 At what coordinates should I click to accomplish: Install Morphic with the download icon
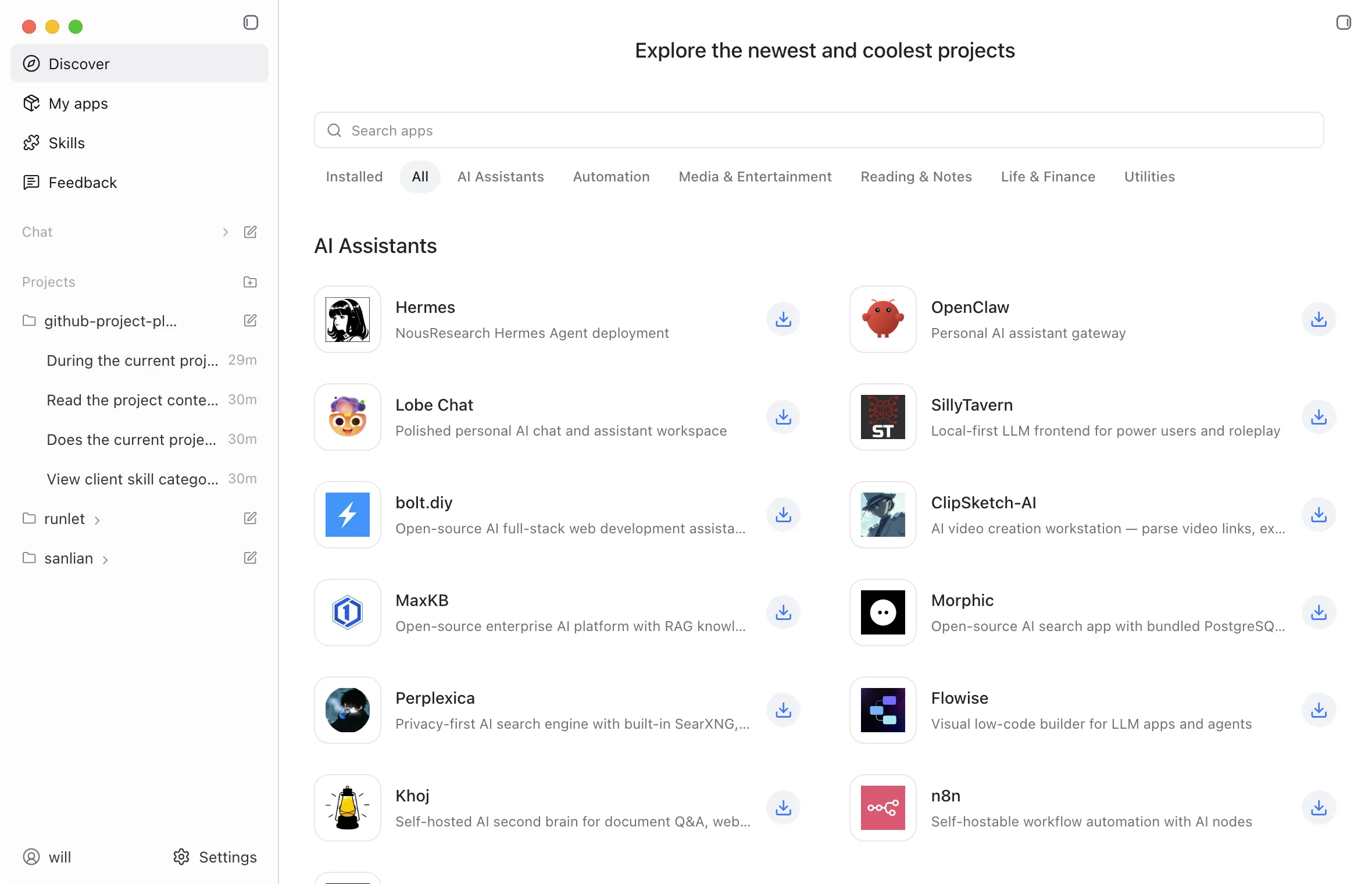(1319, 612)
